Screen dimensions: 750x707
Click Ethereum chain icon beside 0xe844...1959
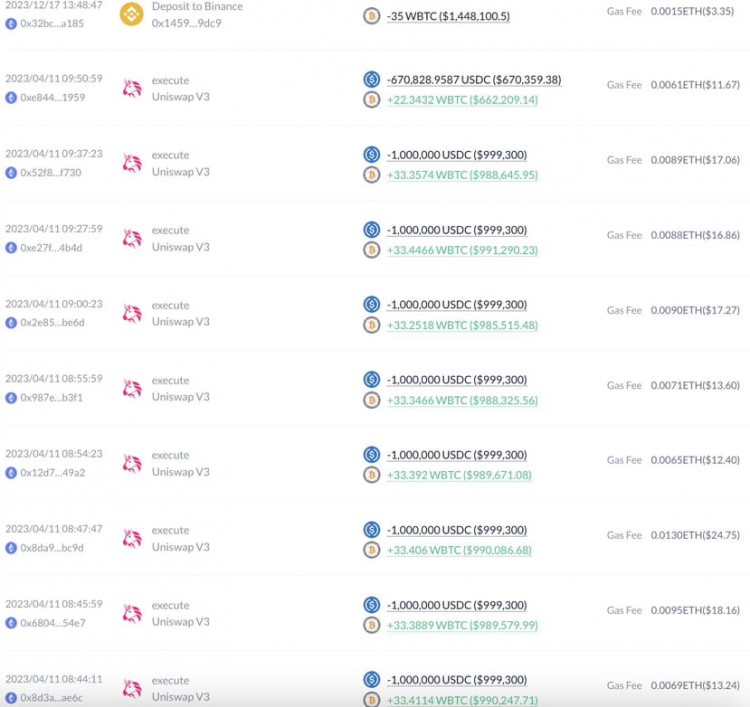11,98
